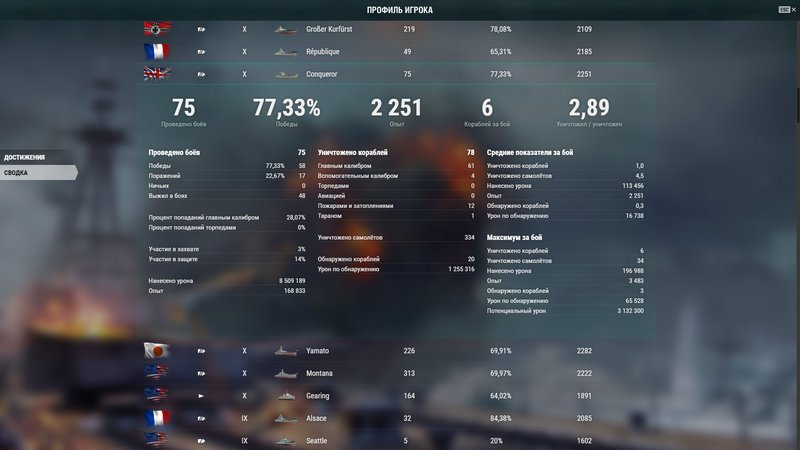Click the Montana ship silhouette
This screenshot has width=800, height=450.
click(x=286, y=373)
